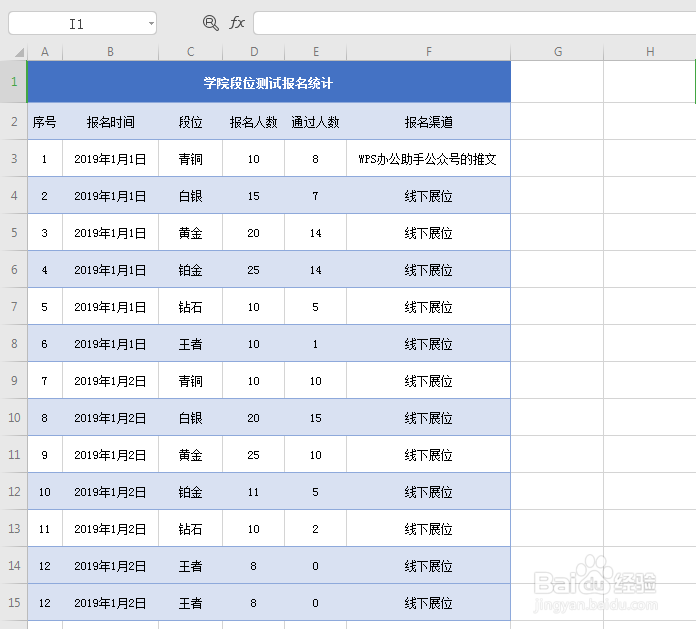The height and width of the screenshot is (629, 696).
Task: Select 报名人数 value 11 in row 12
Action: coord(253,491)
